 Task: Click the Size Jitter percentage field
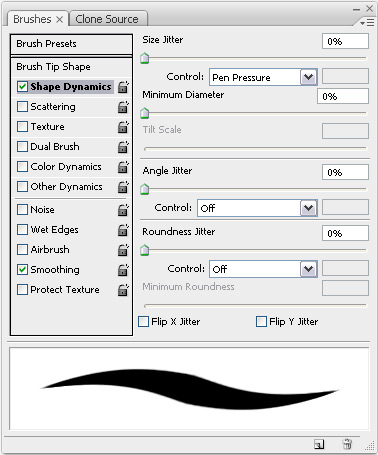[x=345, y=42]
